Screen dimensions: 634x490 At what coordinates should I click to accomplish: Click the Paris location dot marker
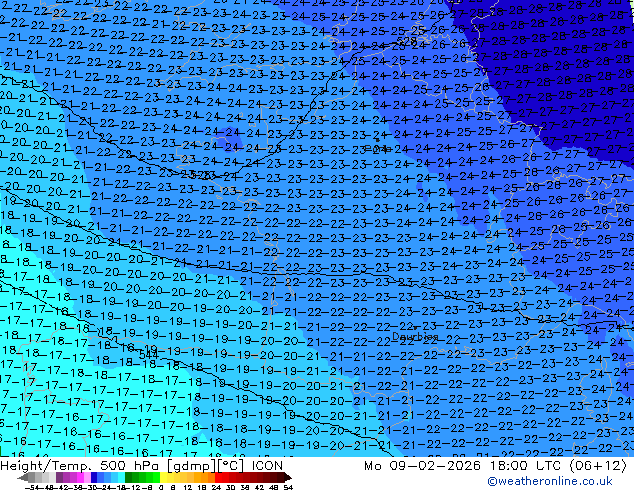tap(377, 140)
